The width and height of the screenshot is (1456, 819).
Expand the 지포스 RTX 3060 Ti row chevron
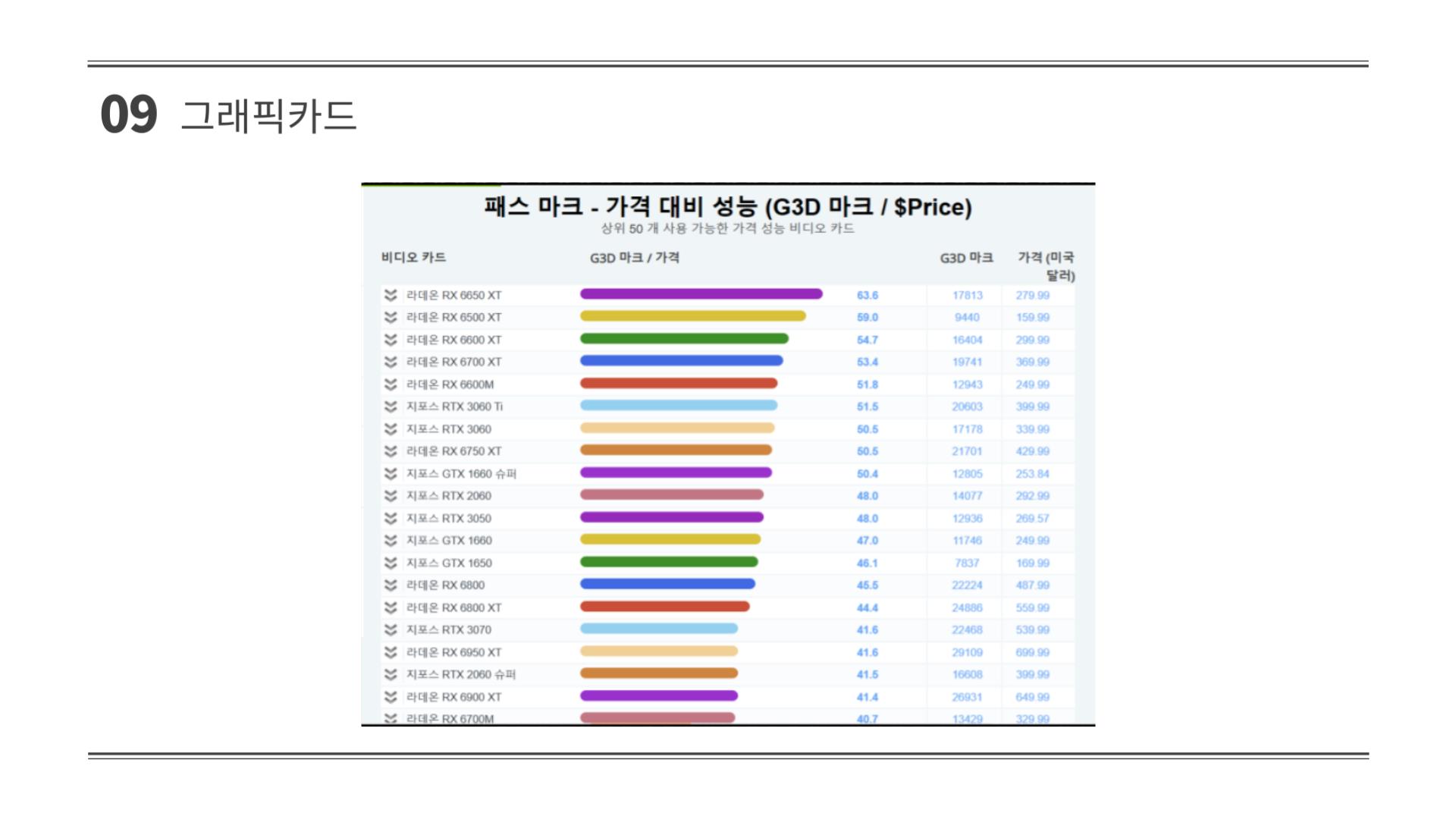[x=391, y=406]
